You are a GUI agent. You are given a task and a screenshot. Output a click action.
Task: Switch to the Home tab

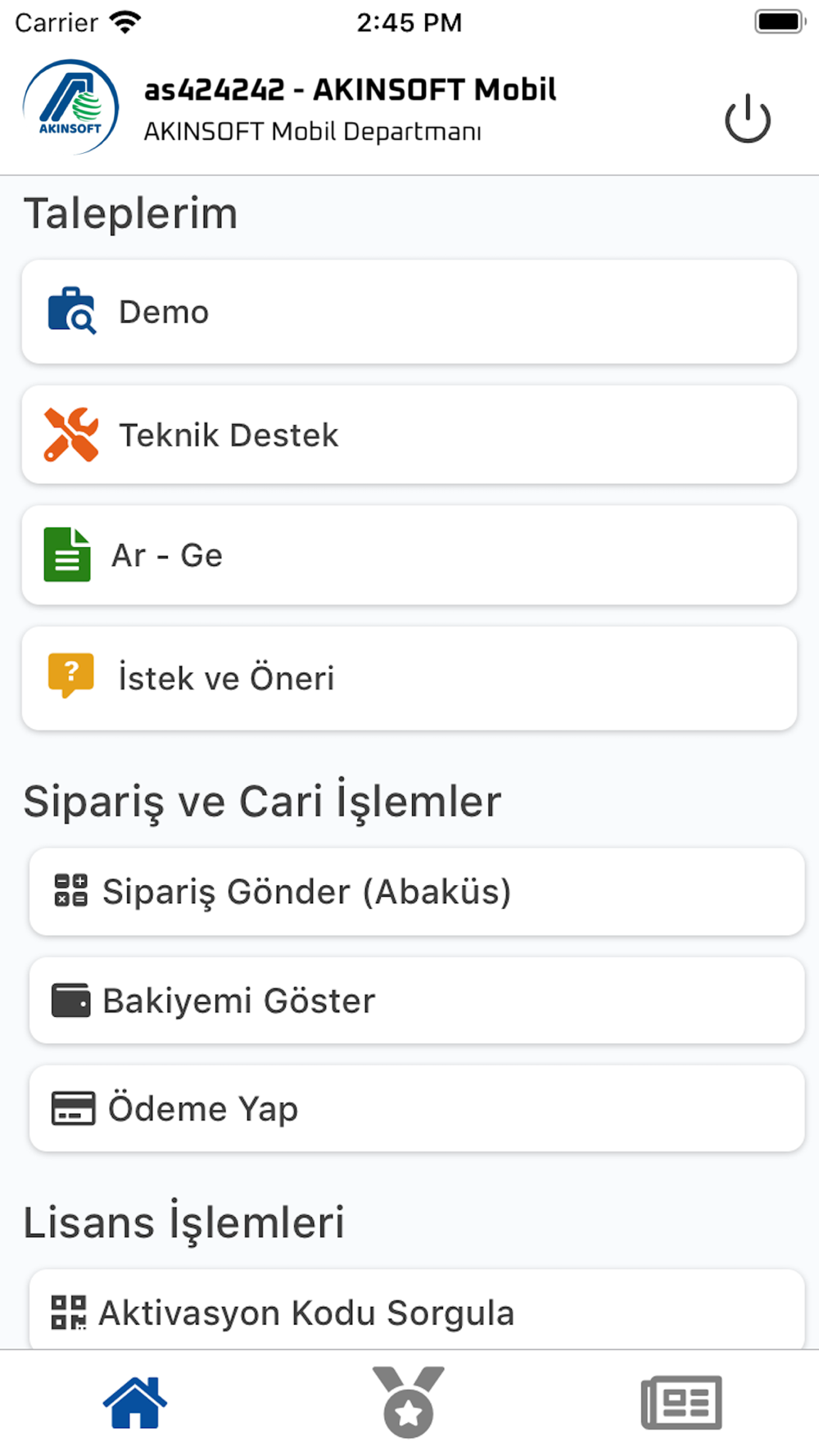click(x=135, y=1402)
